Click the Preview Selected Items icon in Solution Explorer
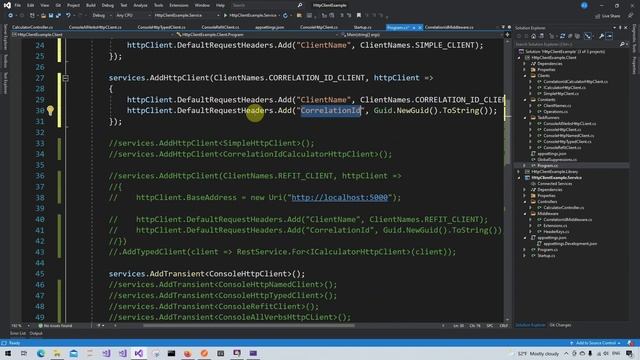 [x=609, y=36]
